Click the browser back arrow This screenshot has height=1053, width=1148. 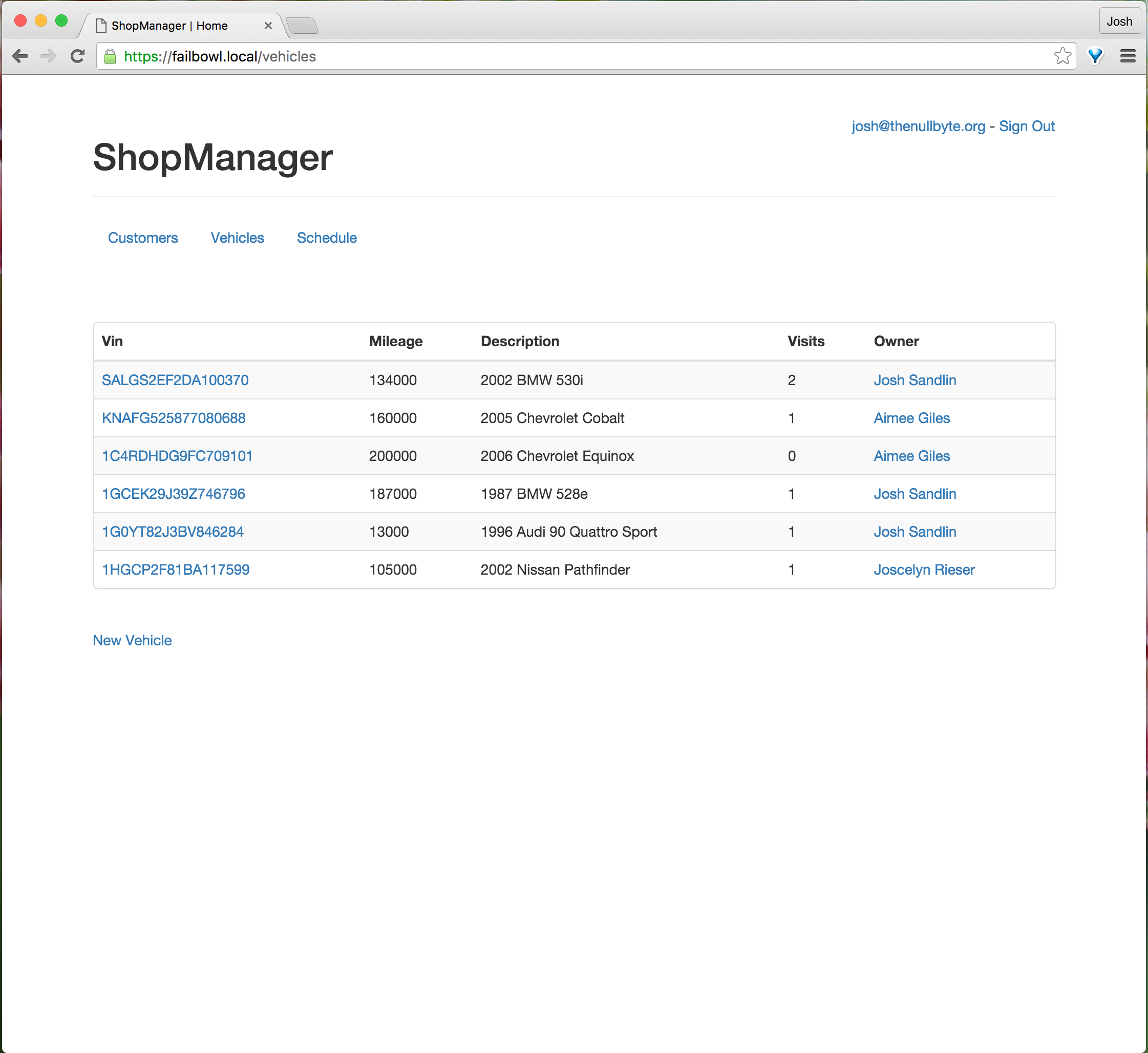pyautogui.click(x=20, y=56)
